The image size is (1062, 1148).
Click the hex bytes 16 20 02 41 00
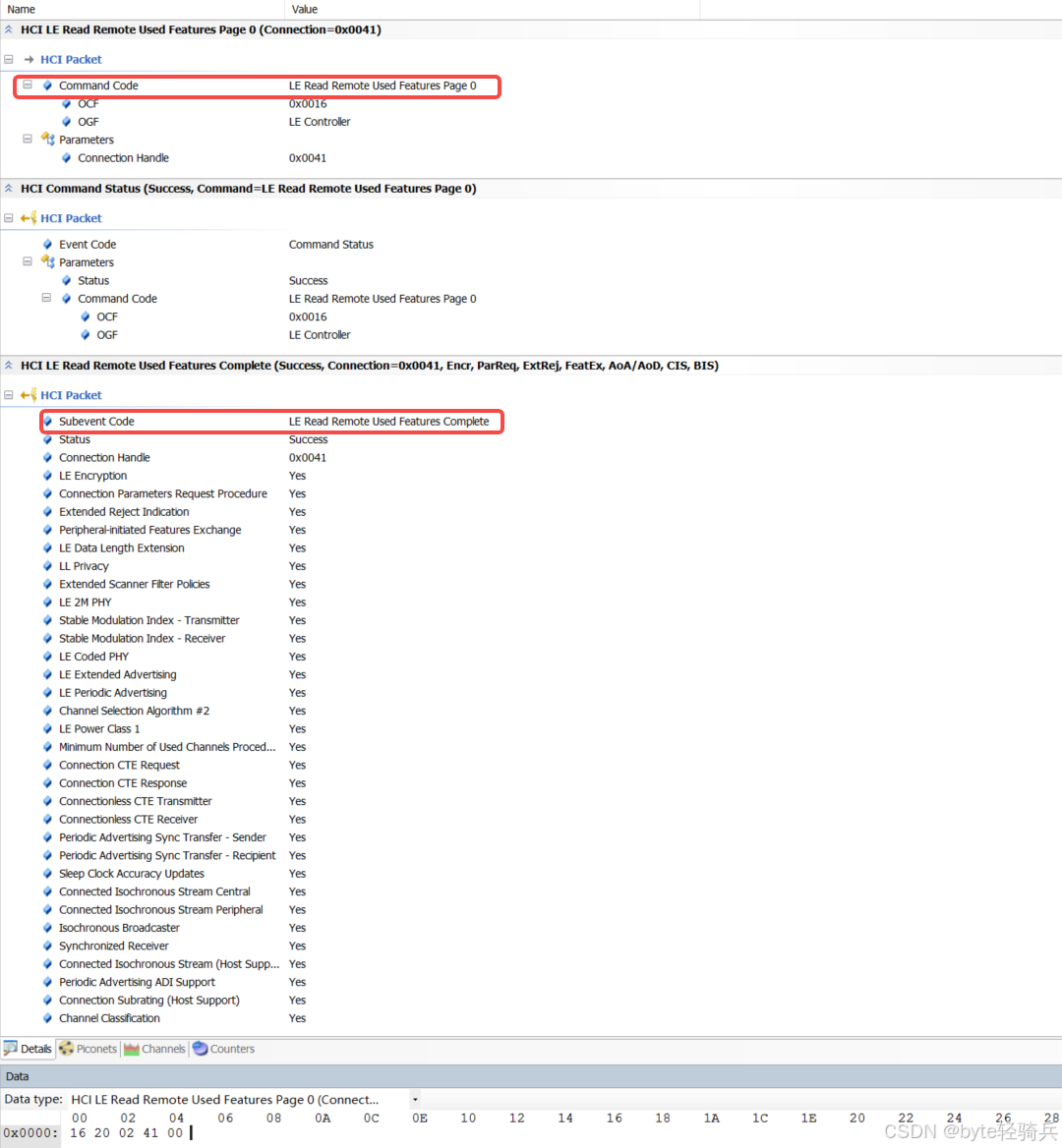[126, 1132]
